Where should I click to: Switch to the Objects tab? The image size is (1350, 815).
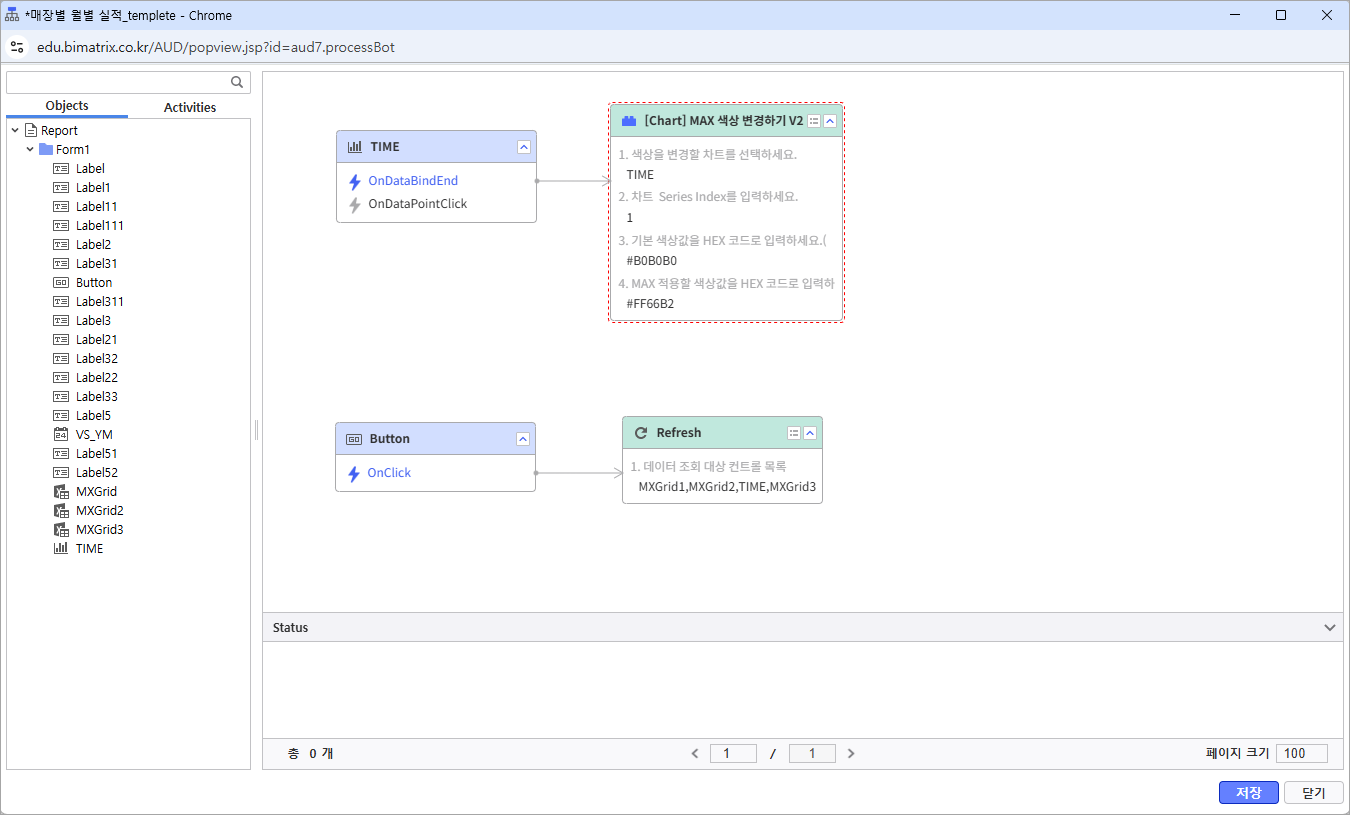pos(67,106)
